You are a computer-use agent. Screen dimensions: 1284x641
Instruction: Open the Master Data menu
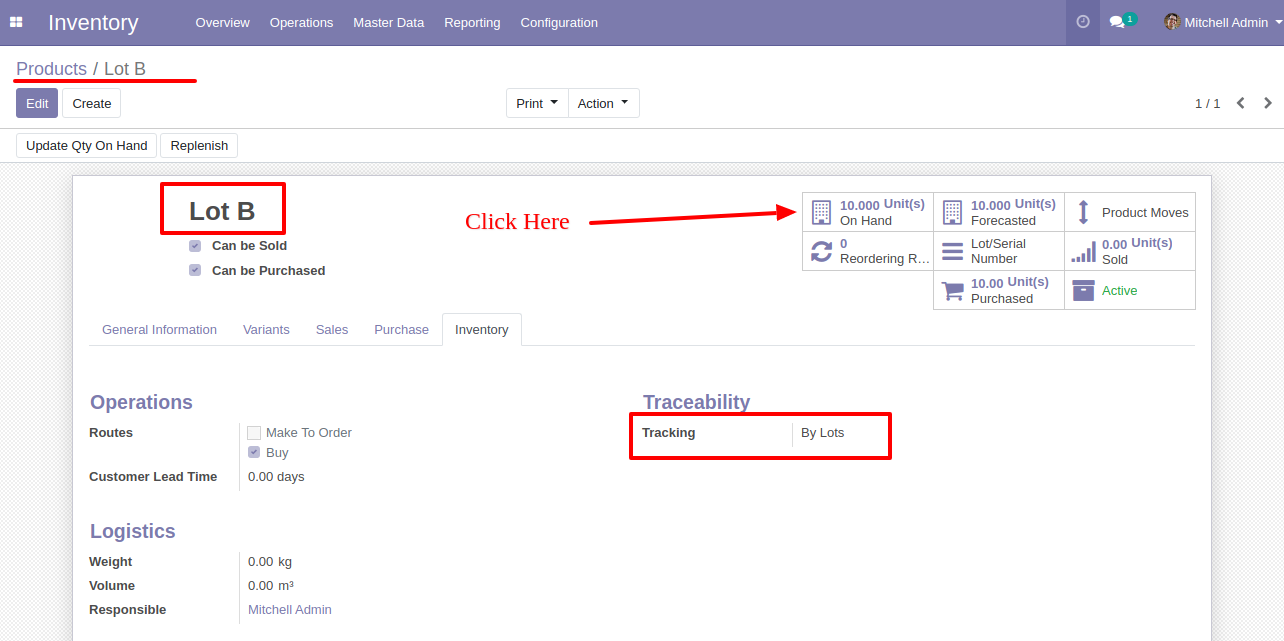click(x=389, y=22)
